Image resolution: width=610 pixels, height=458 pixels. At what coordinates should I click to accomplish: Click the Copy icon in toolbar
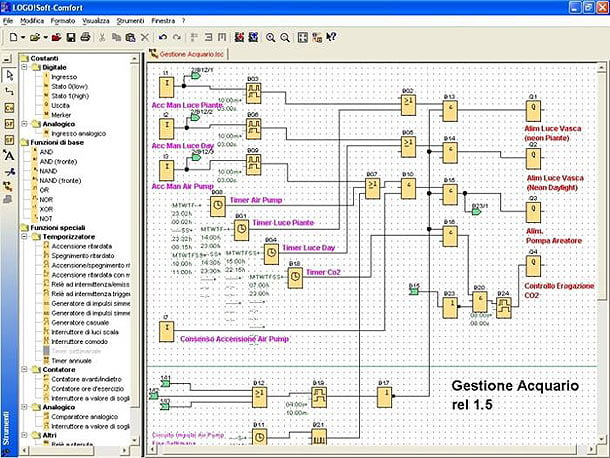(116, 37)
